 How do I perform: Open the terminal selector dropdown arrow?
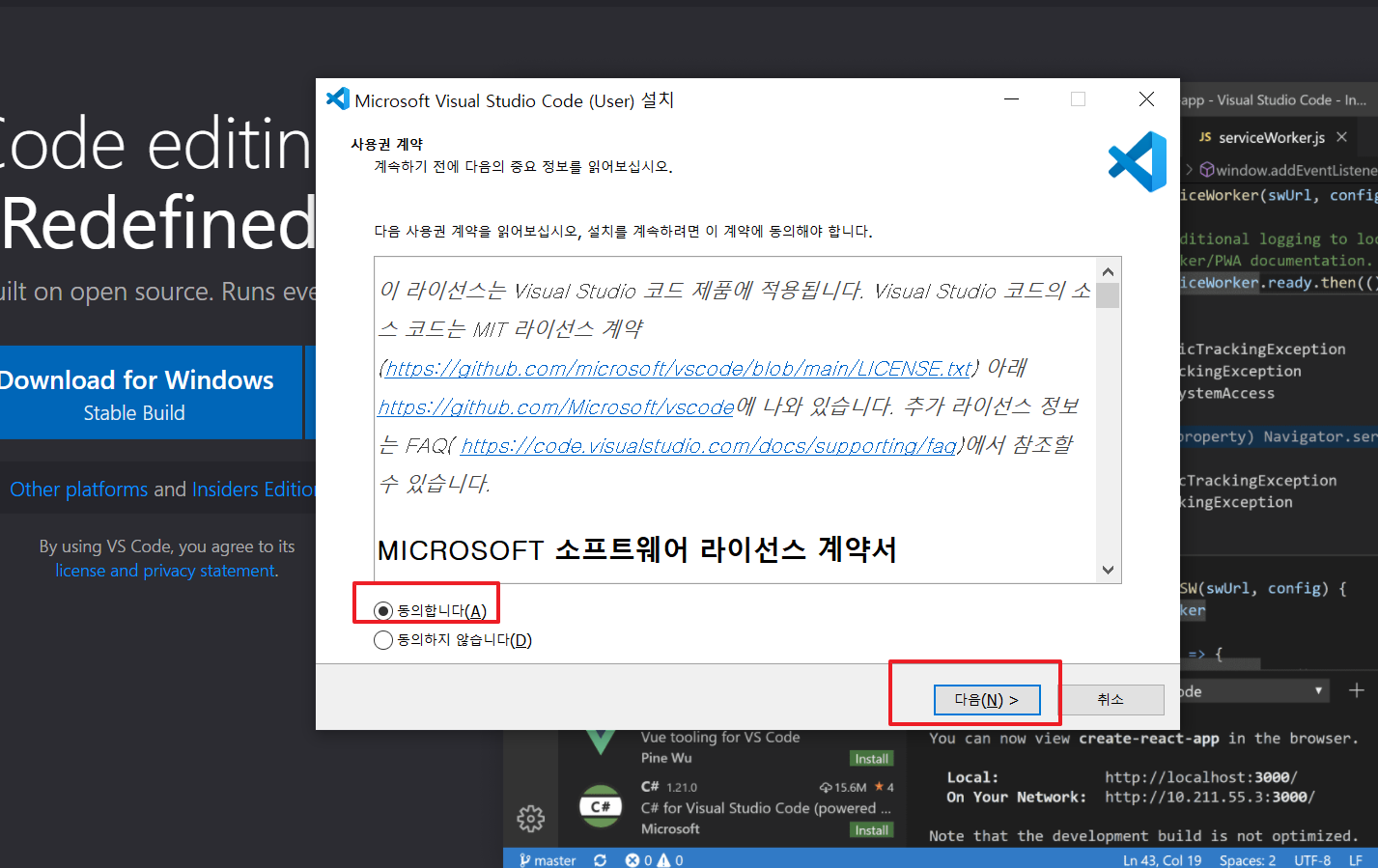point(1318,691)
